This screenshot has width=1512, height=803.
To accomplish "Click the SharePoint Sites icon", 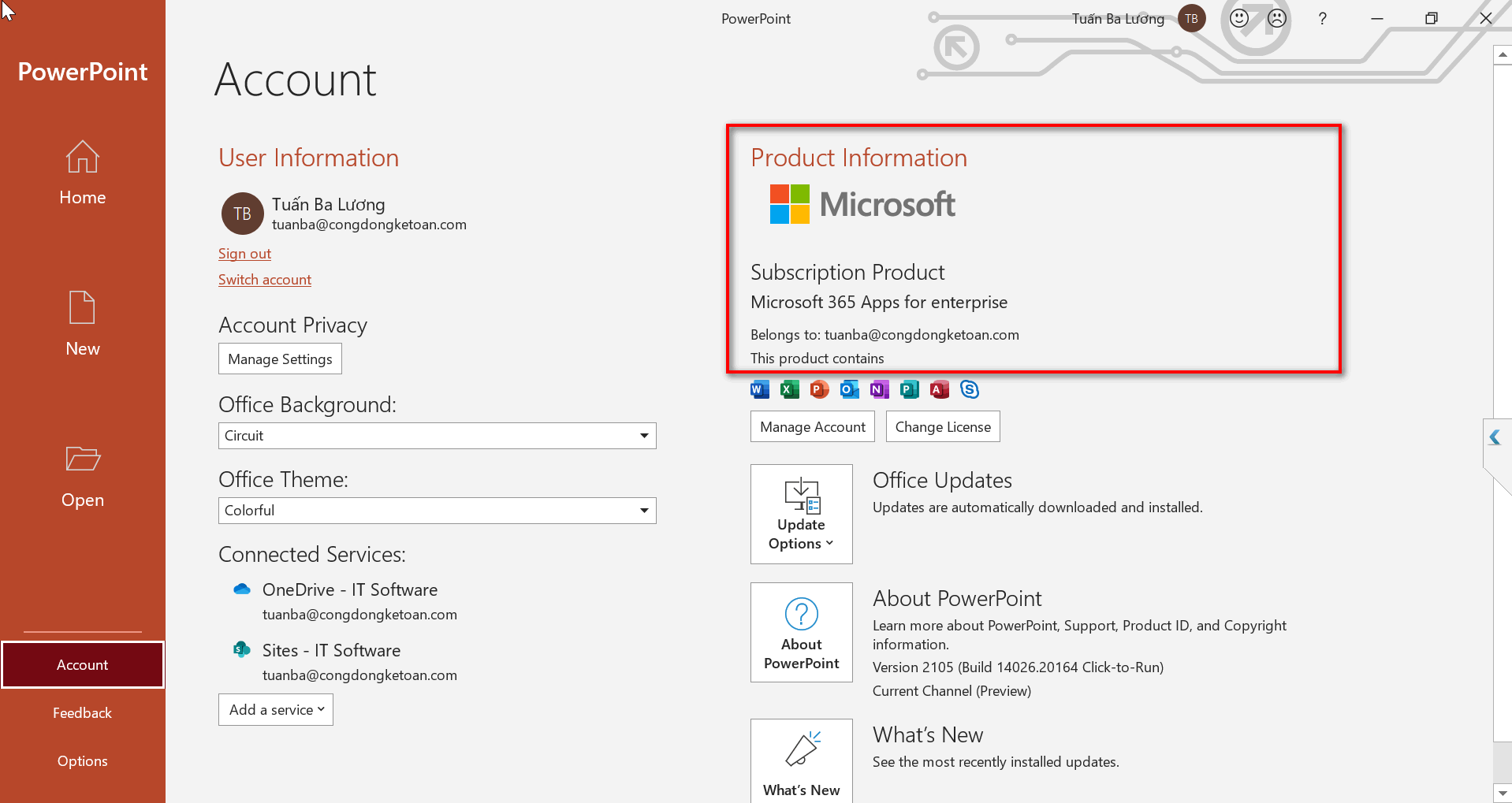I will (x=242, y=649).
